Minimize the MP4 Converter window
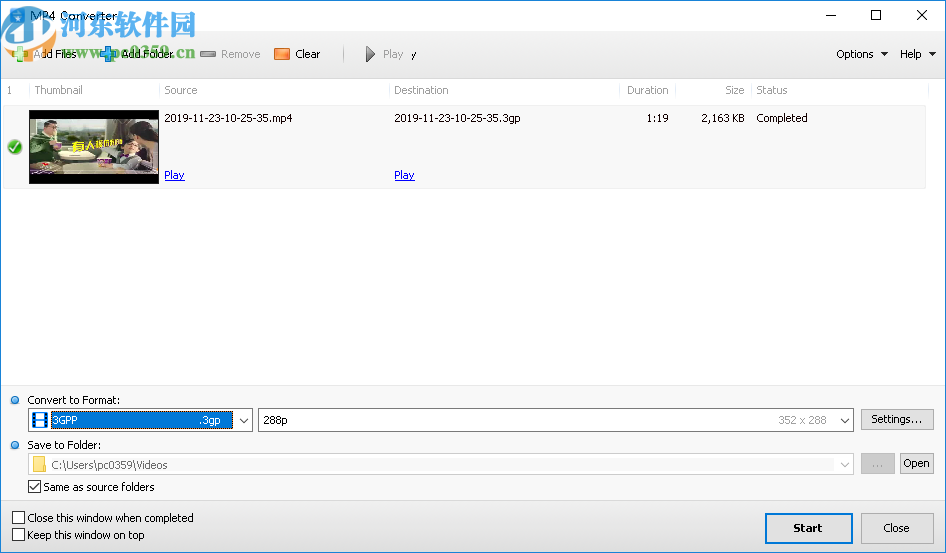 pos(831,15)
